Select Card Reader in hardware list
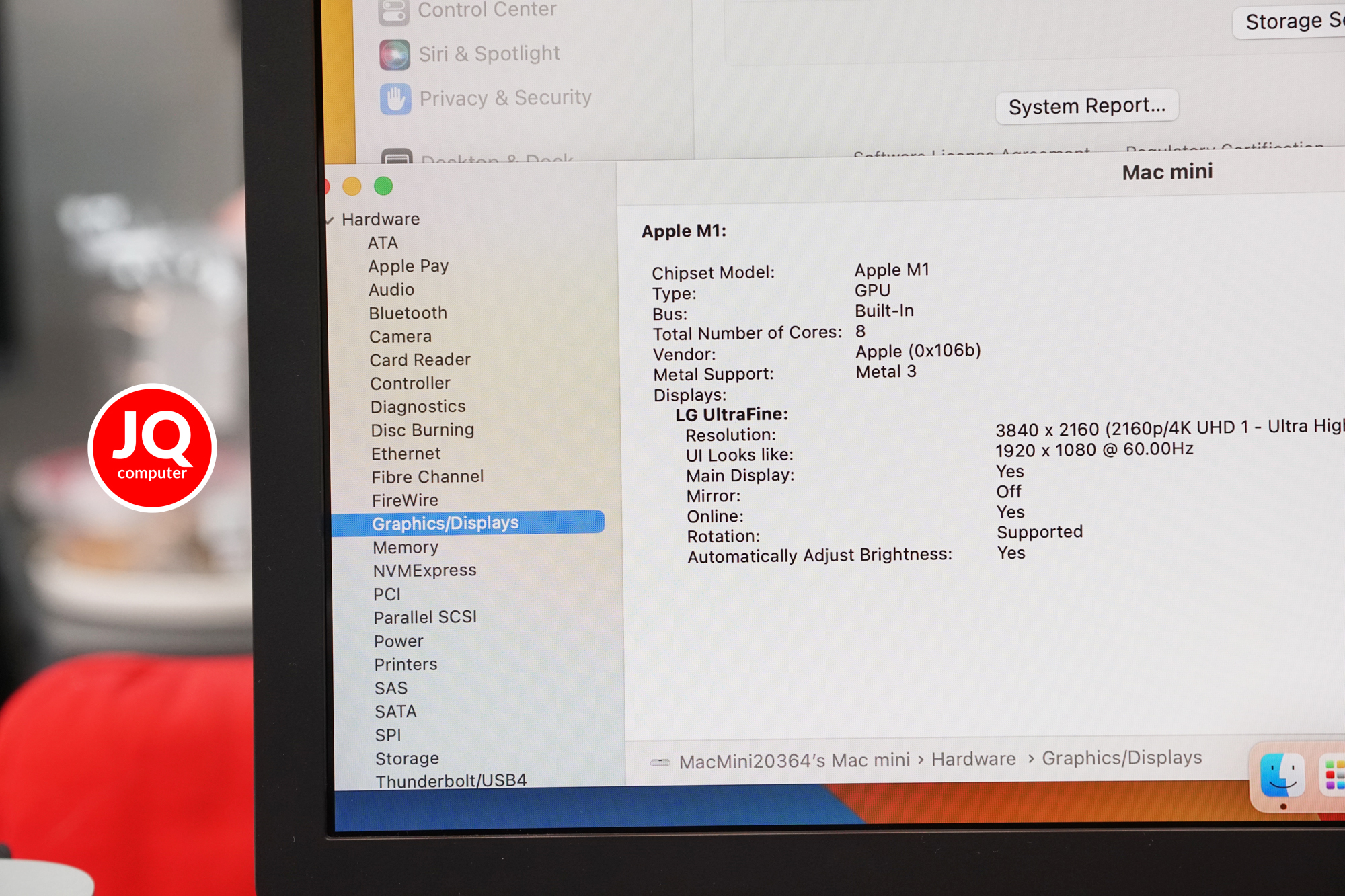This screenshot has height=896, width=1345. 420,360
